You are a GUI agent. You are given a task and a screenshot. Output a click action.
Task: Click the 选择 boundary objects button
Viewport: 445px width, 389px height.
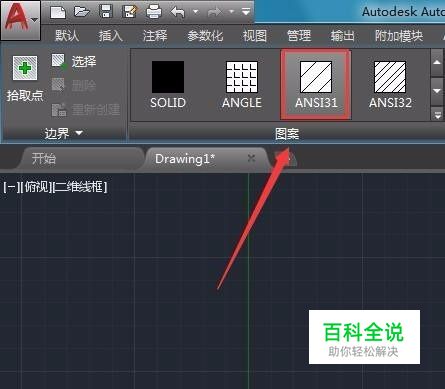[x=74, y=61]
